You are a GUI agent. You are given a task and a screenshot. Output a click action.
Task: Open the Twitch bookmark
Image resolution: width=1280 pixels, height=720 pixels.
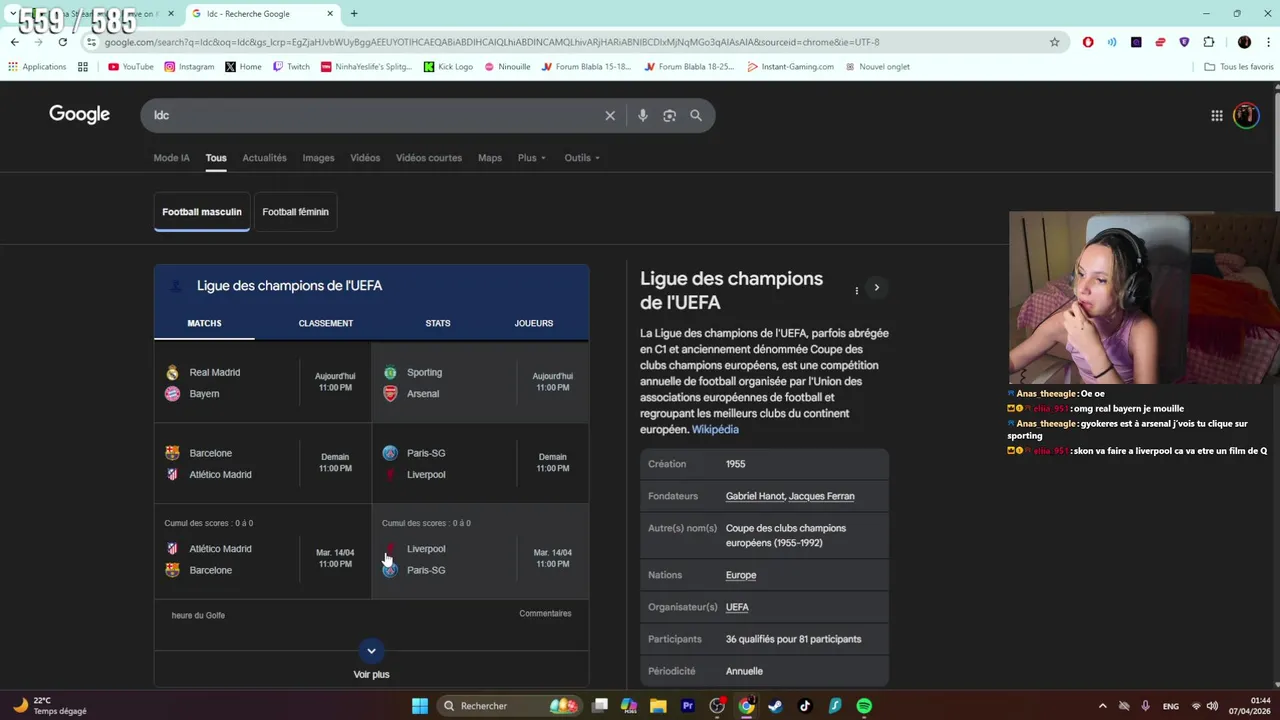pyautogui.click(x=291, y=67)
